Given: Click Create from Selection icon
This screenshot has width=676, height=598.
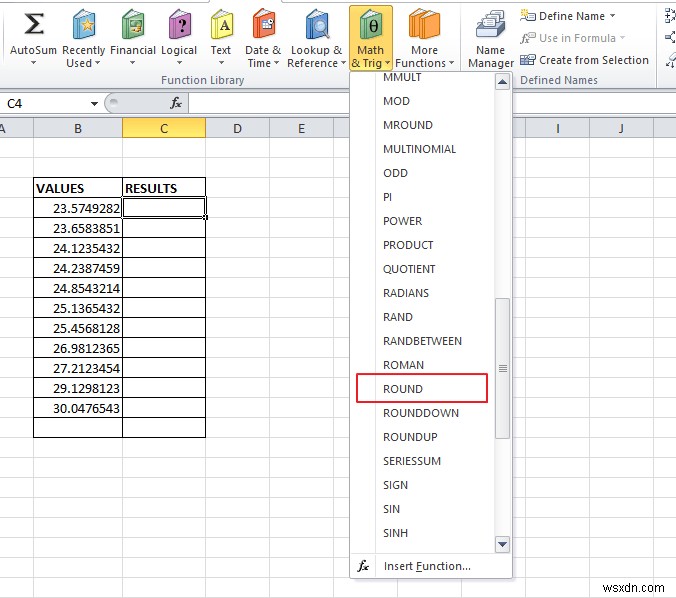Looking at the screenshot, I should (x=528, y=59).
